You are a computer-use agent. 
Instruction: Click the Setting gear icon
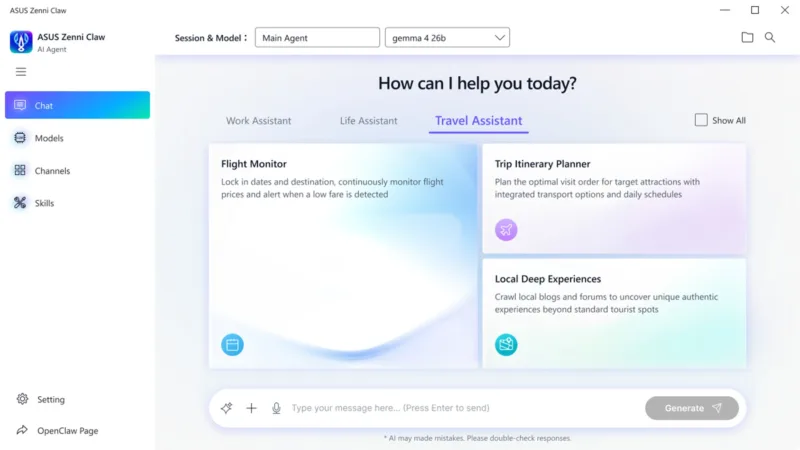click(x=22, y=399)
